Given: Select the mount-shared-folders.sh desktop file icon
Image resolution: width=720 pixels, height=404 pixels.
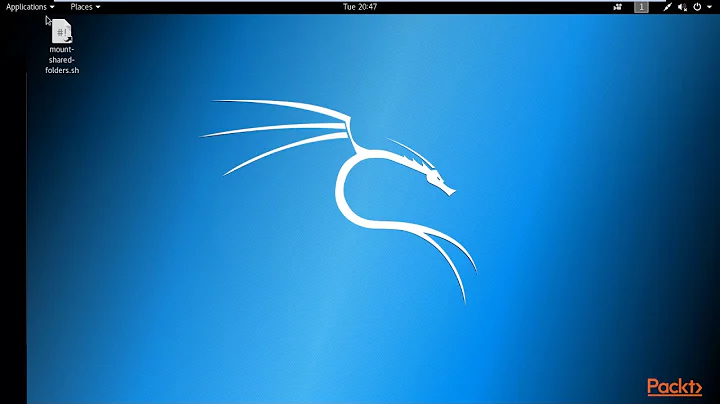Looking at the screenshot, I should coord(62,31).
